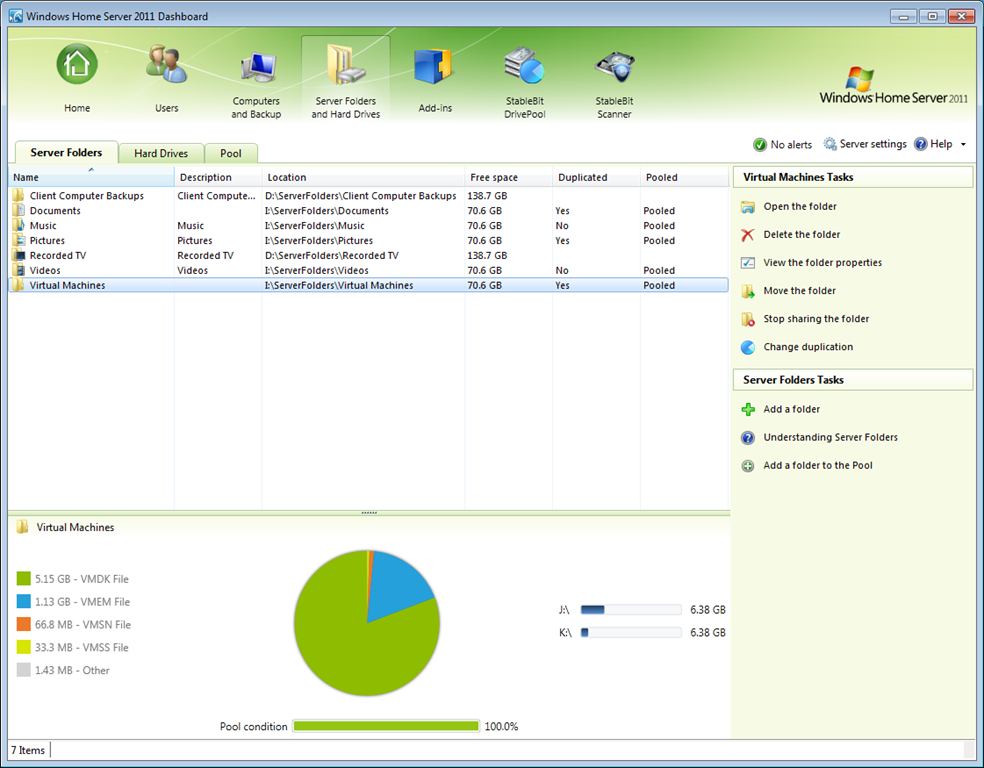Viewport: 984px width, 768px height.
Task: Click I:\ServerFolders\Music location cell
Action: click(314, 226)
